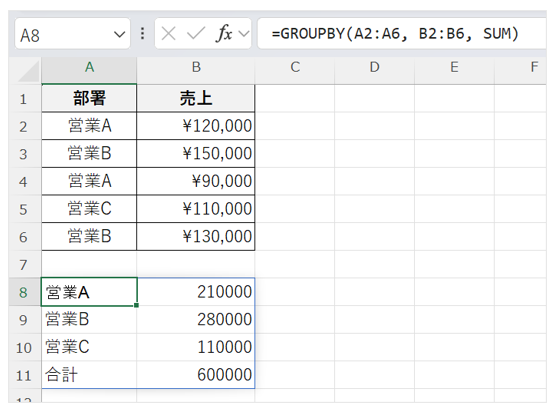Image resolution: width=558 pixels, height=418 pixels.
Task: Click the Cancel (X) formula icon
Action: point(168,34)
